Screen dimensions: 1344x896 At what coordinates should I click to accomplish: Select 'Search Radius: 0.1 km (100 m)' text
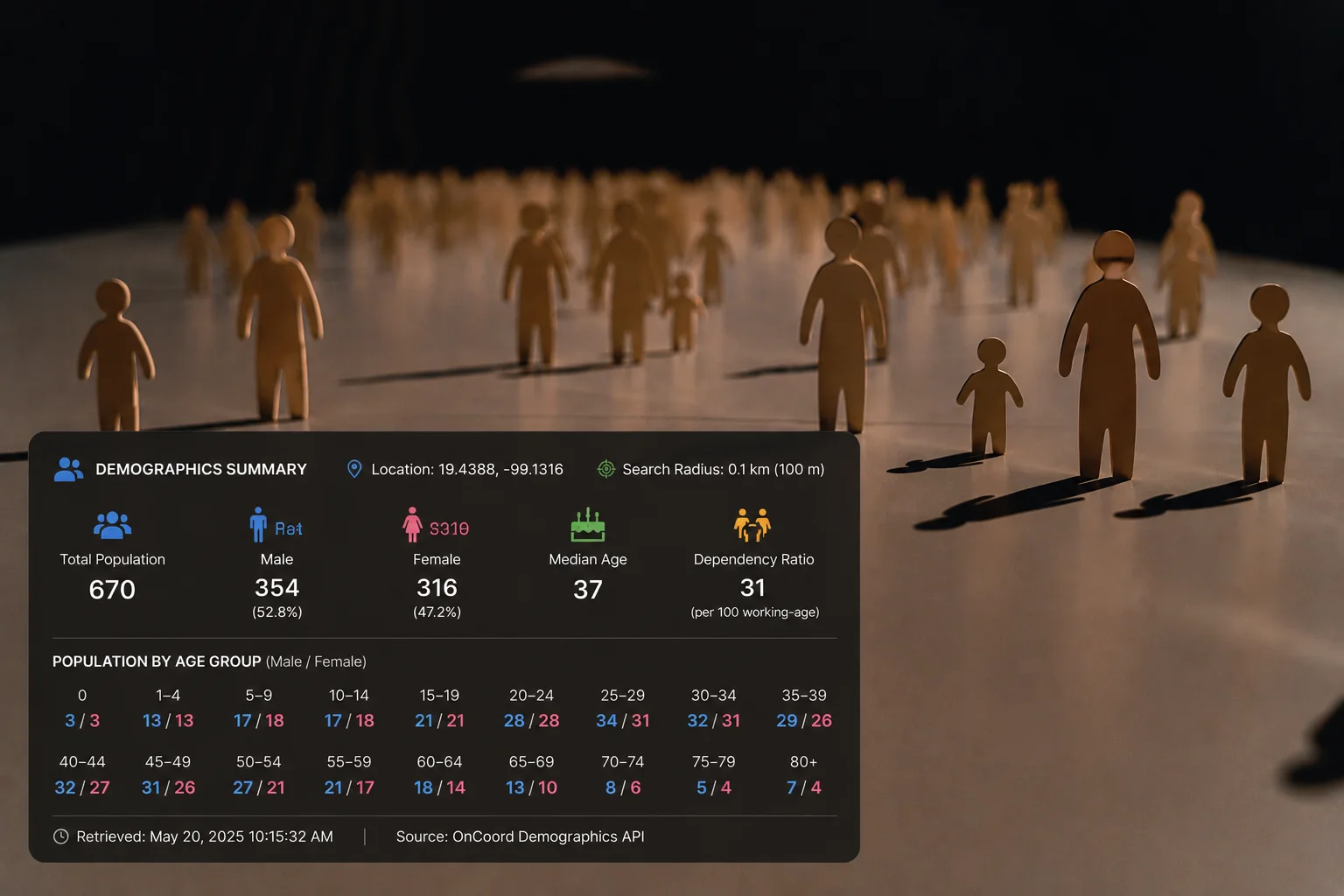724,470
